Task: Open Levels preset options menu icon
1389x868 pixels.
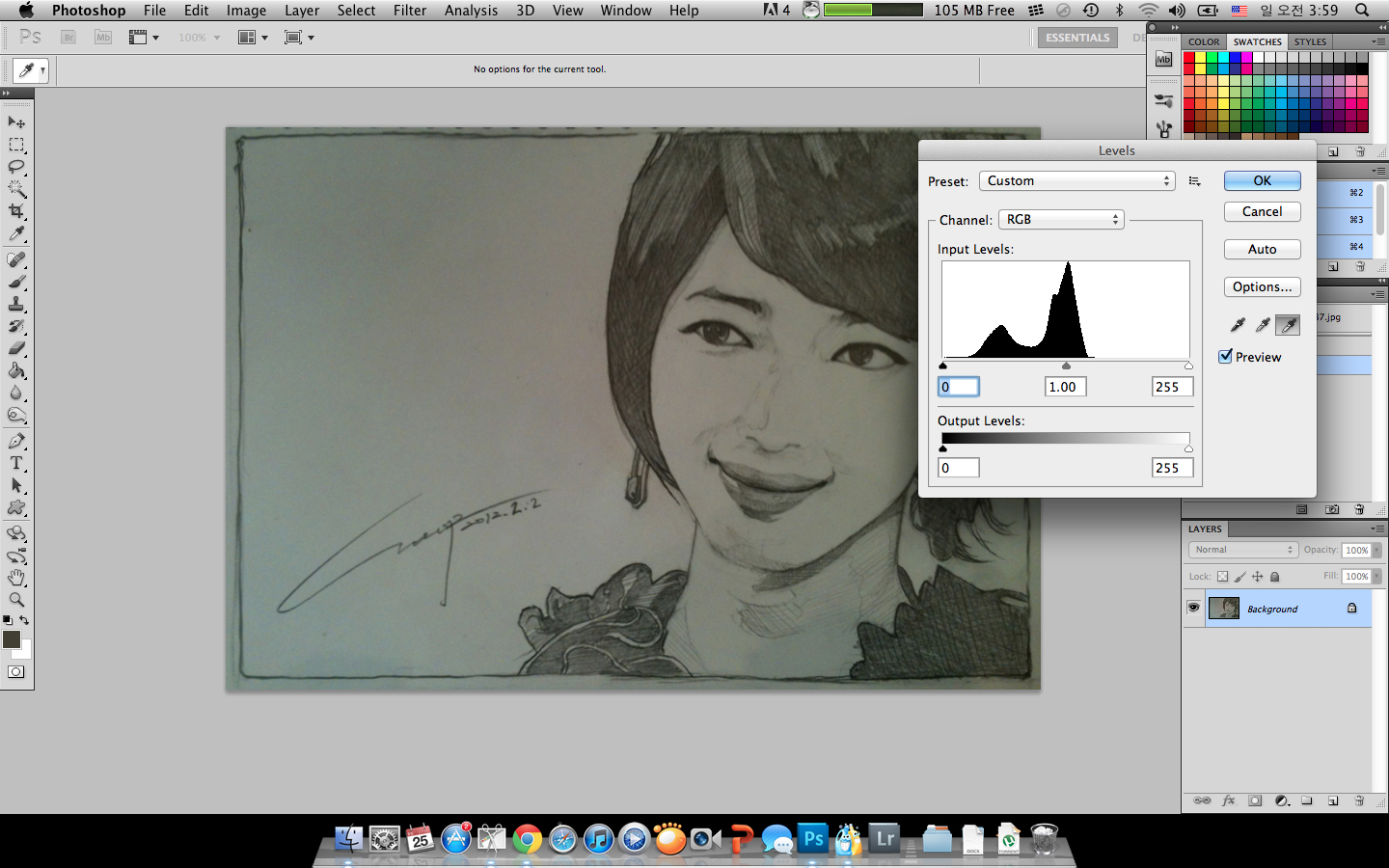Action: [x=1194, y=181]
